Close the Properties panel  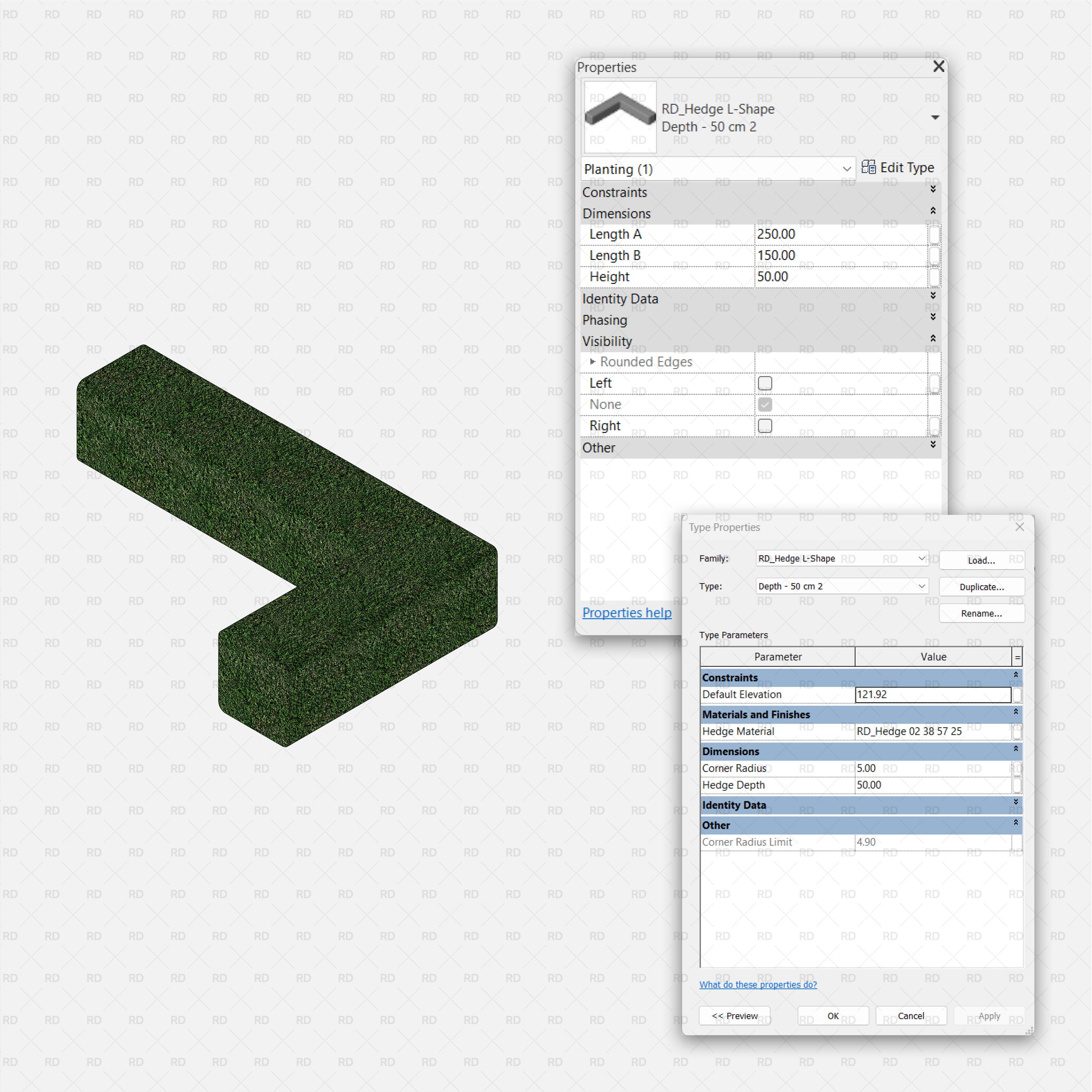(x=938, y=67)
